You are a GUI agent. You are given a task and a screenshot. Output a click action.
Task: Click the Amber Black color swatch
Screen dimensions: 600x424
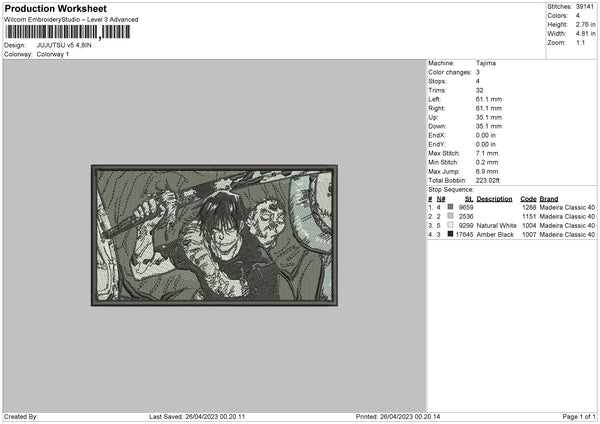coord(450,234)
